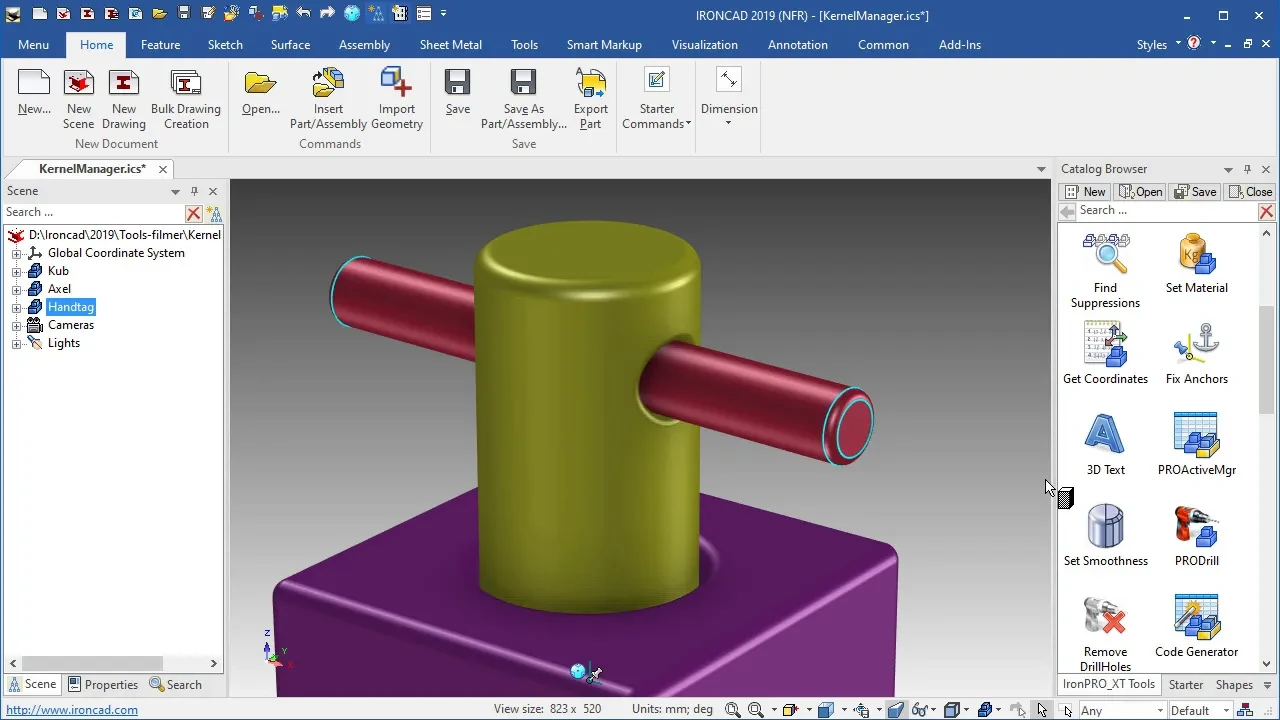Screen dimensions: 1280x720
Task: Click the Set Smoothness catalog icon
Action: point(1105,528)
